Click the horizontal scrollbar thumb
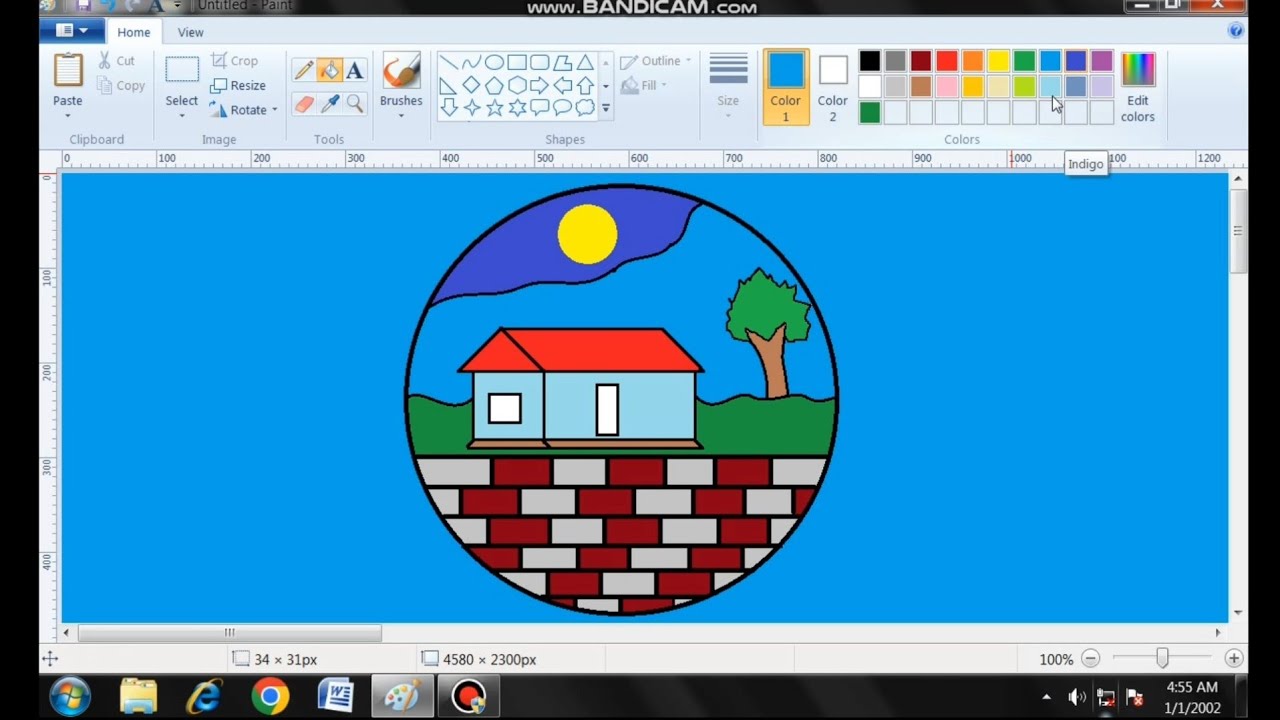 [229, 632]
